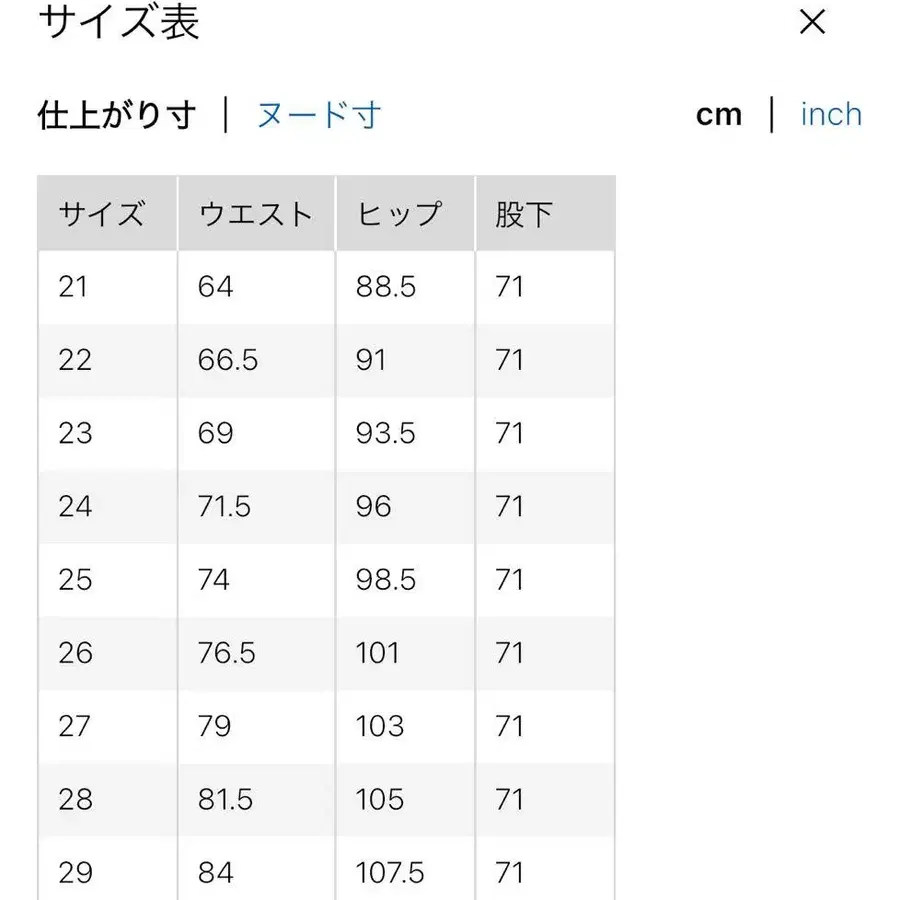Click the waist value 64 for size 21
This screenshot has width=900, height=900.
click(x=213, y=287)
